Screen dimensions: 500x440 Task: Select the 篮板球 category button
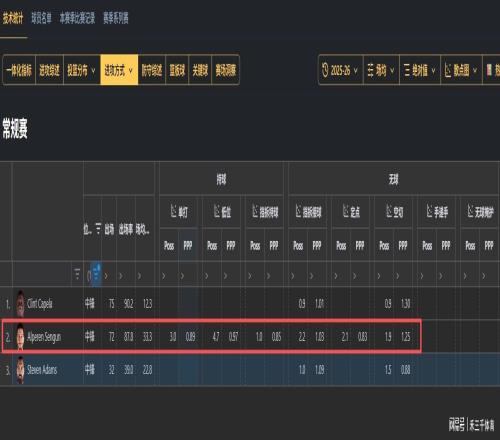177,70
